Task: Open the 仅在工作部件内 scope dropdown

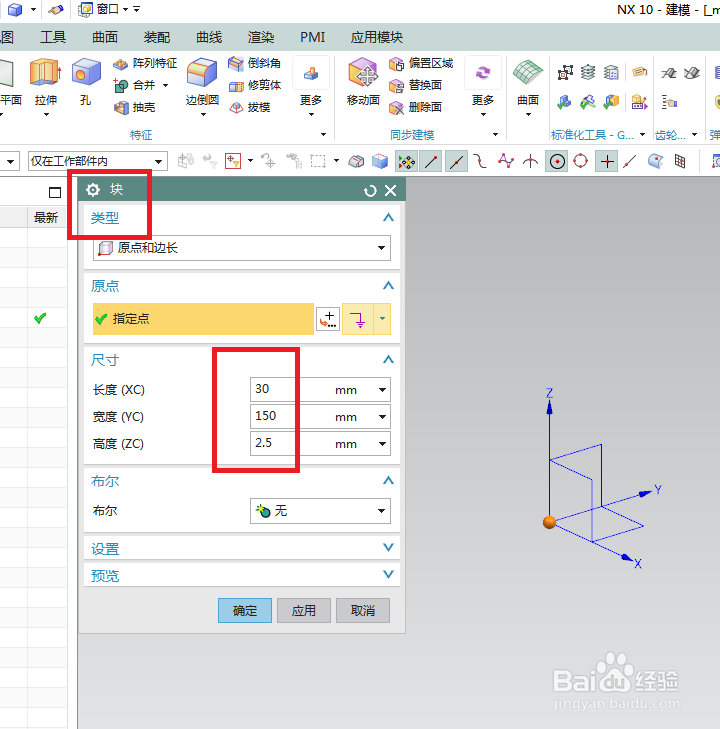Action: click(x=98, y=161)
